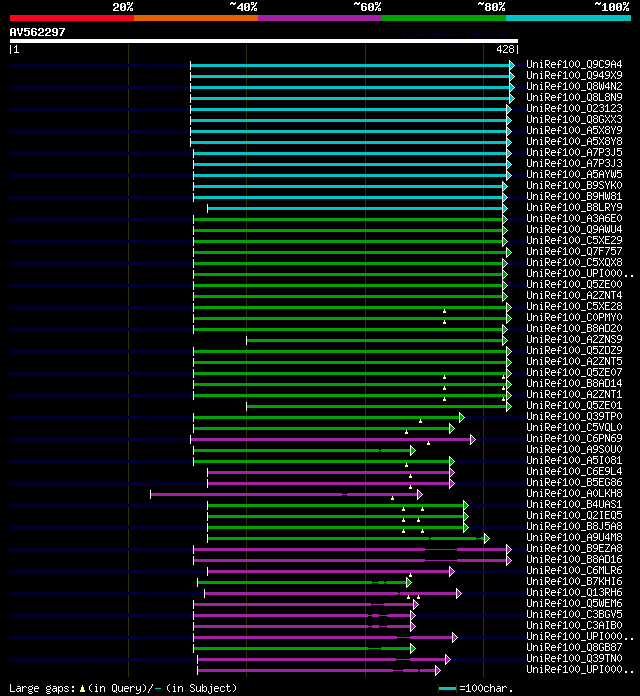Select the UniRef100_Q9AWU4 label
The image size is (640, 696).
point(574,229)
